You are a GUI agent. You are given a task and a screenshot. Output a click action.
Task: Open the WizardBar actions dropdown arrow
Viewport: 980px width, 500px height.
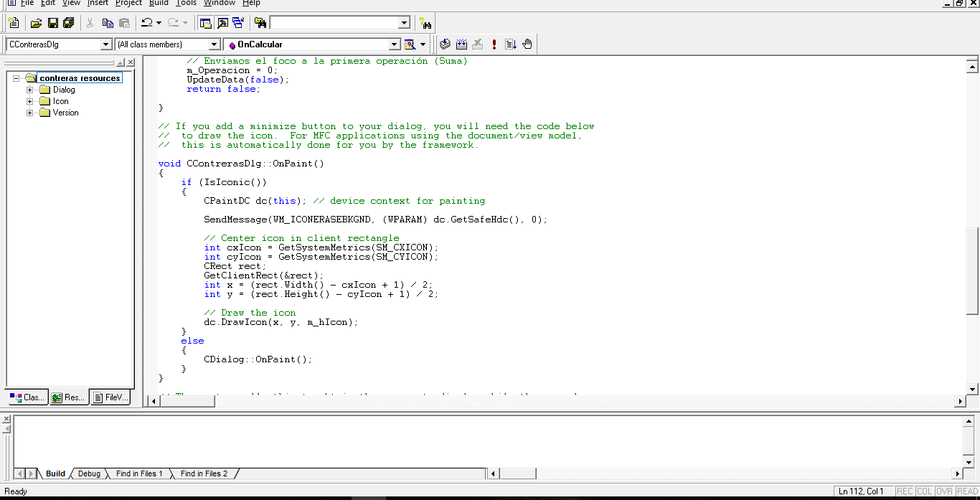tap(423, 44)
